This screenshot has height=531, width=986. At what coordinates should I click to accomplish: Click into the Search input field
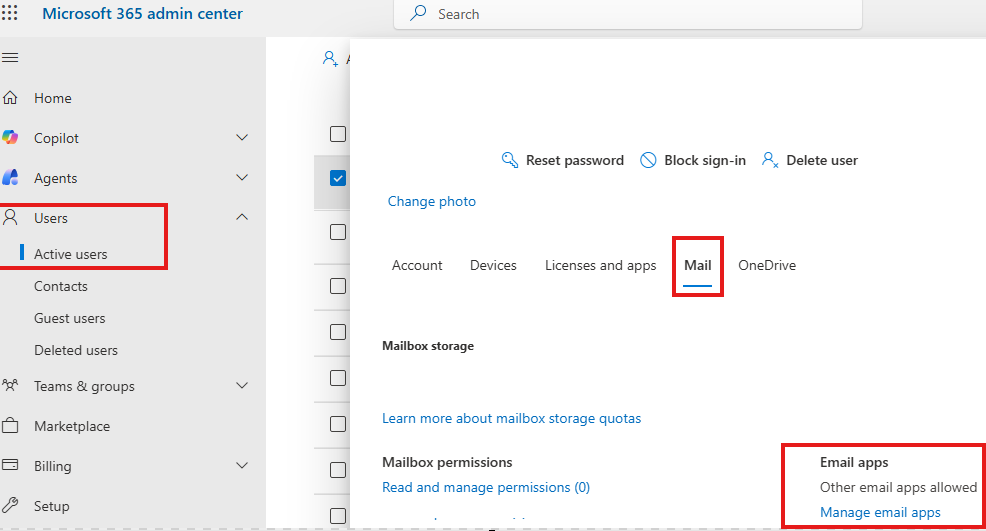[x=628, y=14]
